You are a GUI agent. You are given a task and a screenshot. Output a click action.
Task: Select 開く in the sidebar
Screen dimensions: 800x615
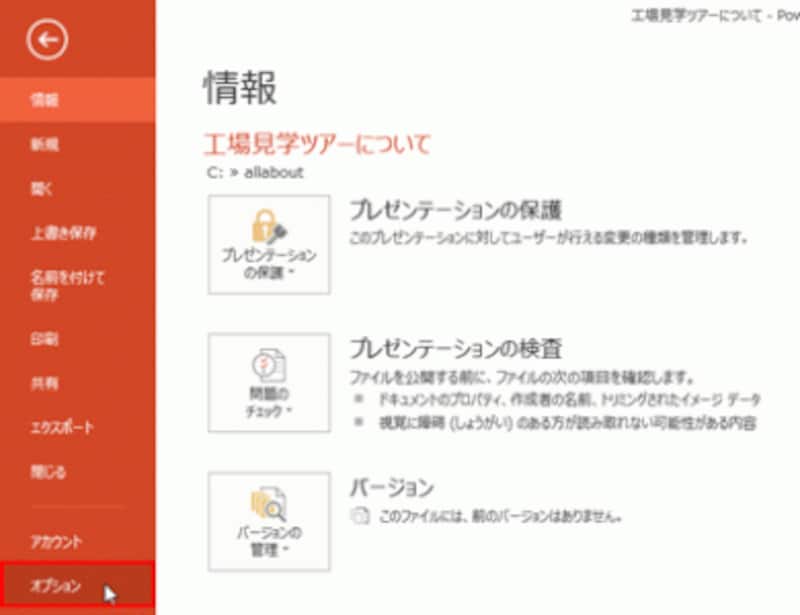click(x=78, y=189)
